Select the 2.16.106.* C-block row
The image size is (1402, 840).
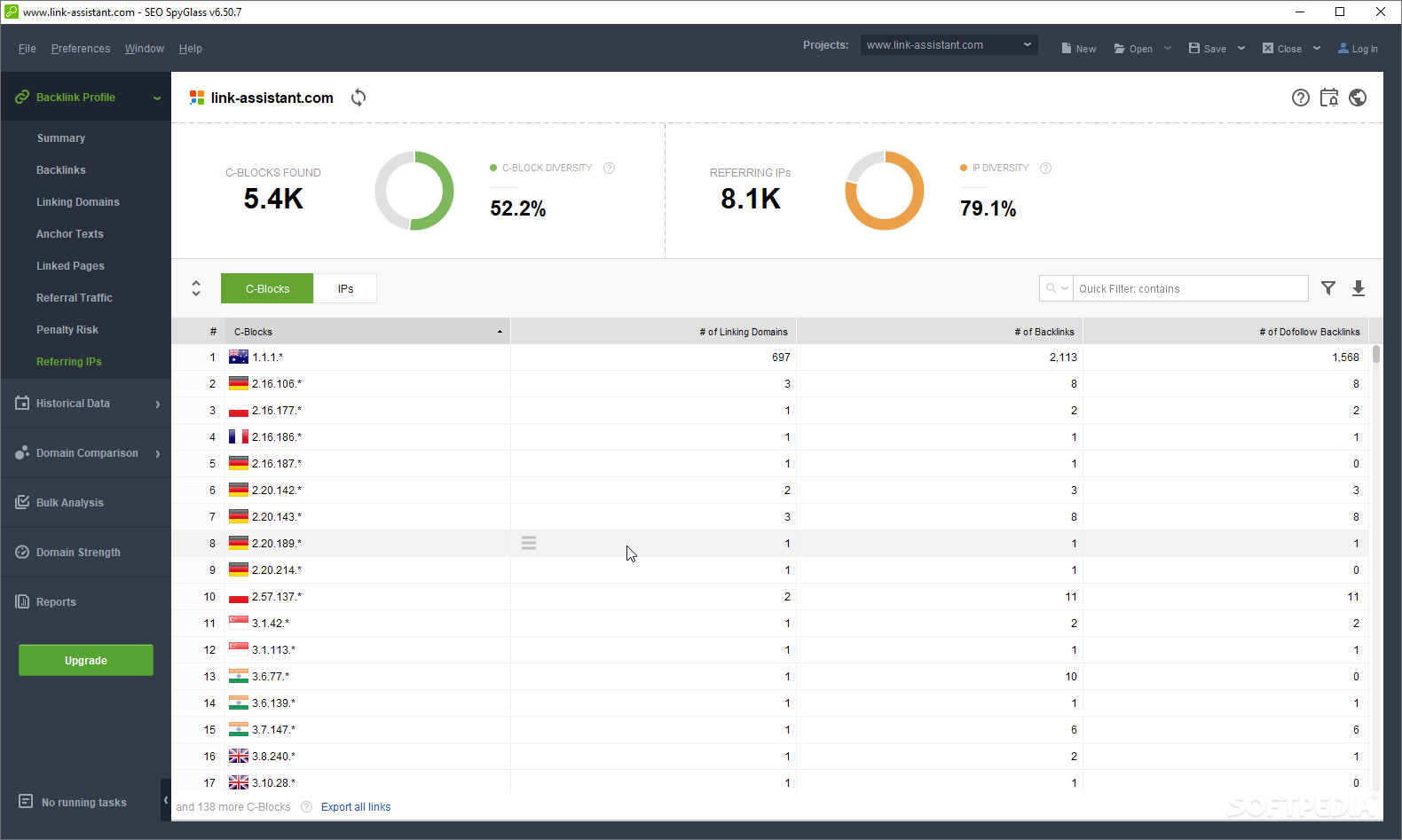[769, 384]
